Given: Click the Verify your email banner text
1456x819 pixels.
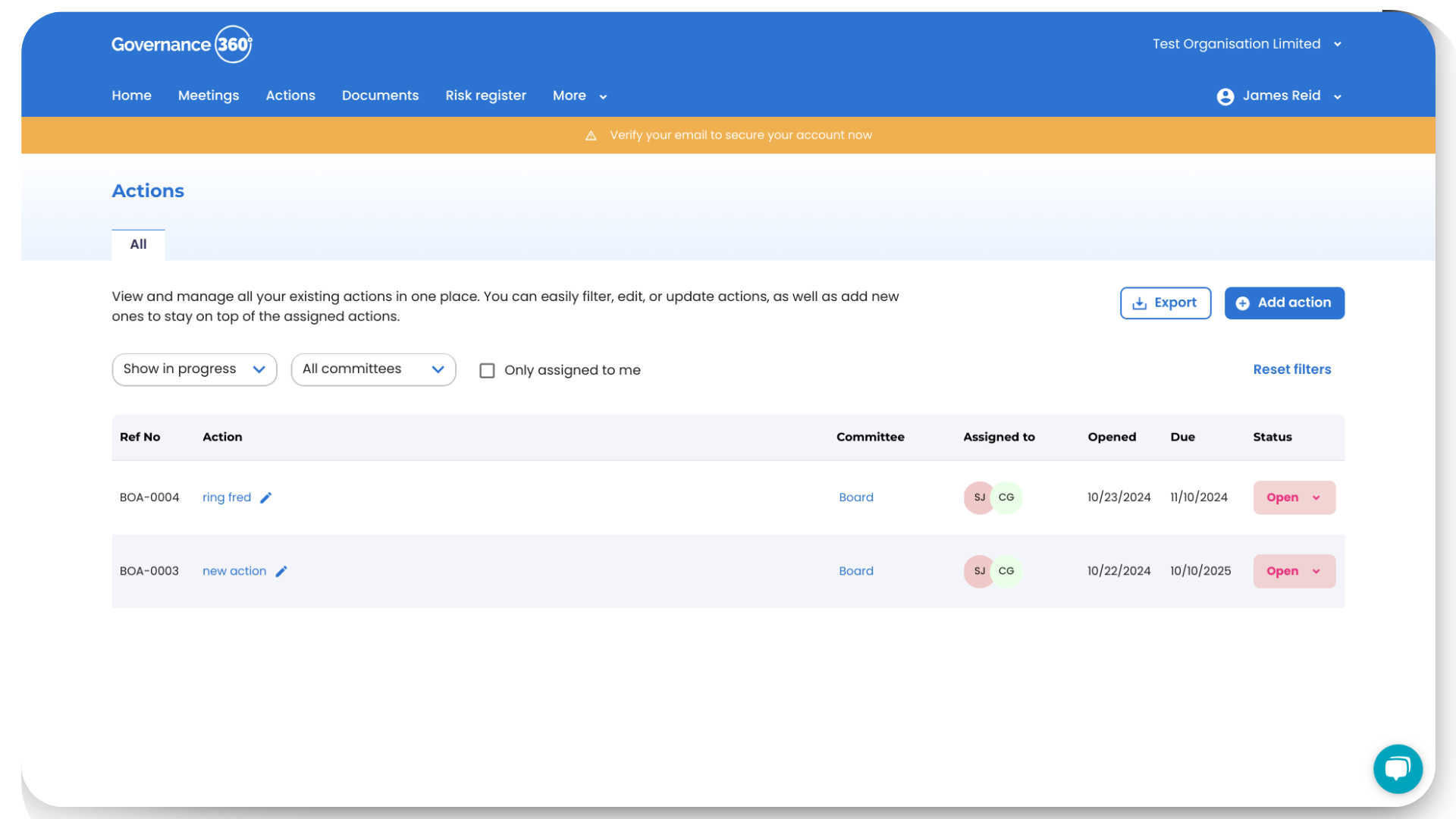Looking at the screenshot, I should tap(741, 135).
